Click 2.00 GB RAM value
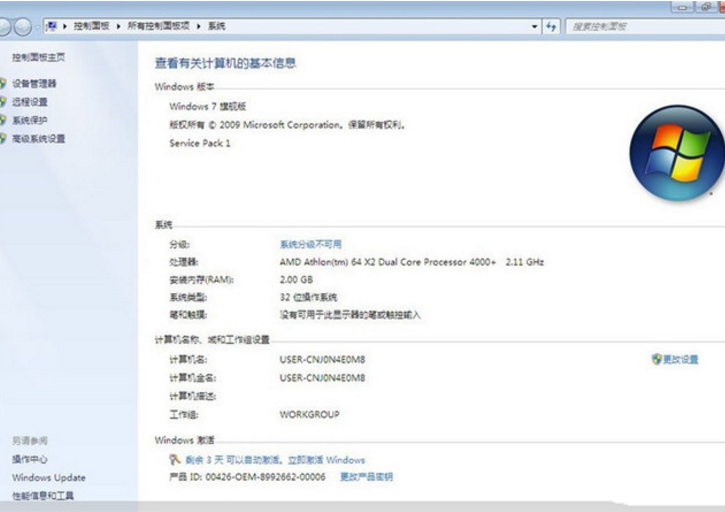This screenshot has height=512, width=725. tap(296, 279)
